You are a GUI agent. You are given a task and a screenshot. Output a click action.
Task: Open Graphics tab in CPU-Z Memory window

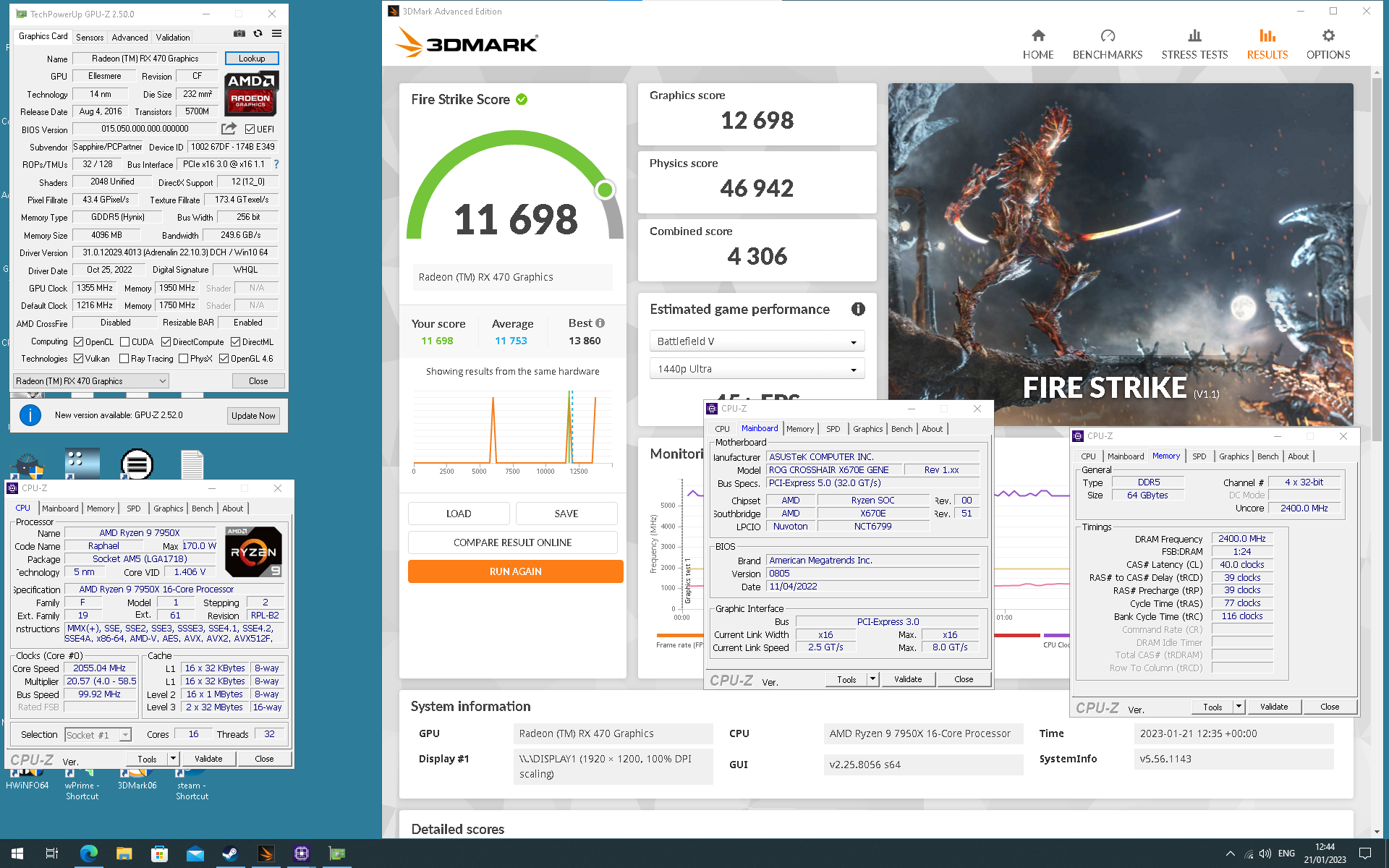click(x=1233, y=456)
